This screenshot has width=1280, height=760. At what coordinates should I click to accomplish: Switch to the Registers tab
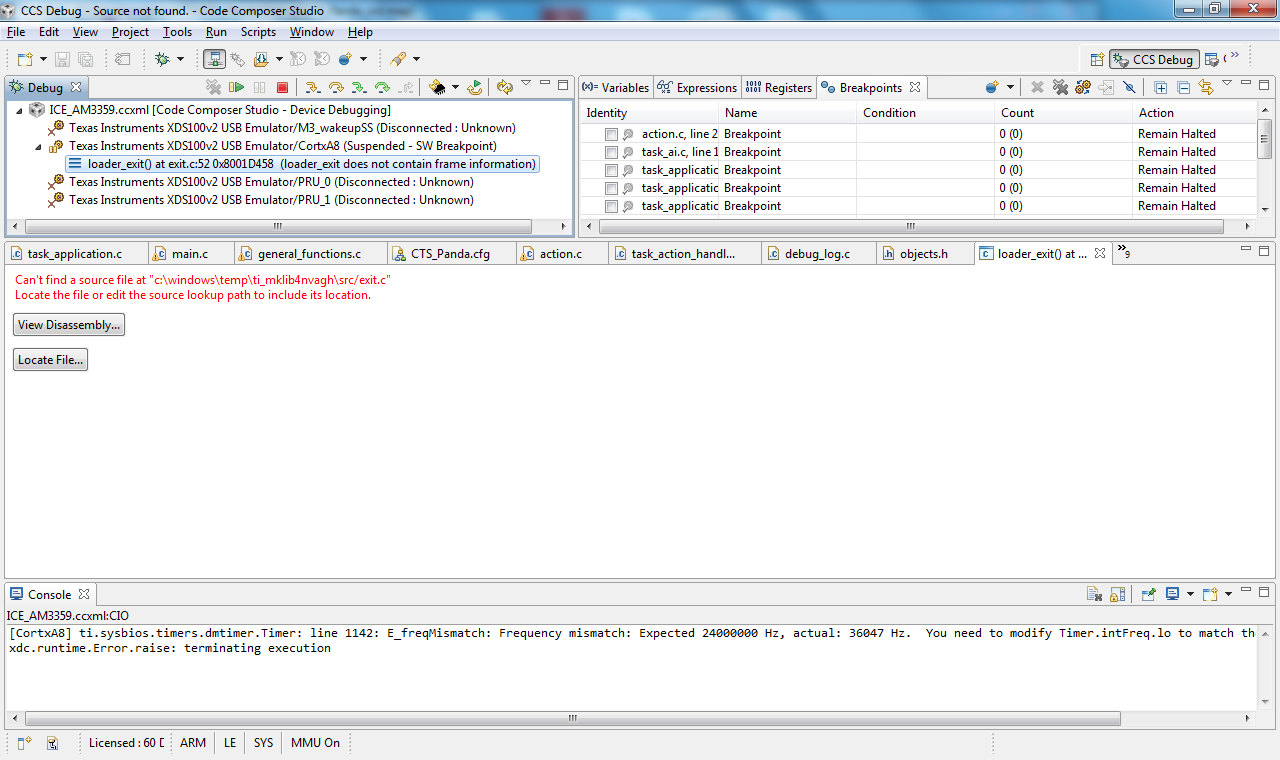point(778,88)
